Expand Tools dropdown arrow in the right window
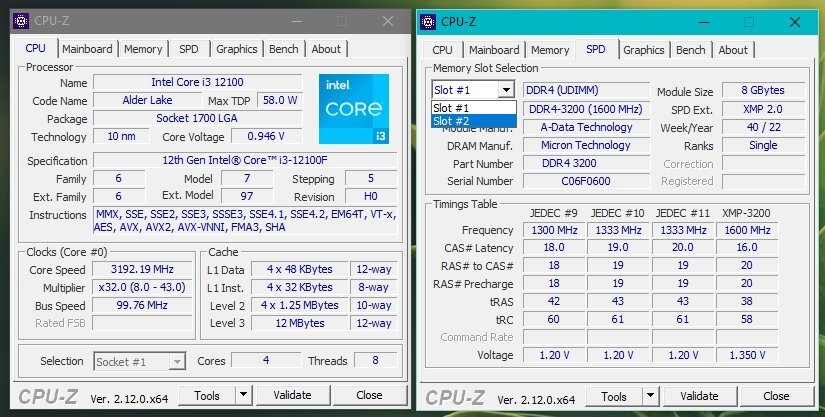825x417 pixels. pos(650,396)
